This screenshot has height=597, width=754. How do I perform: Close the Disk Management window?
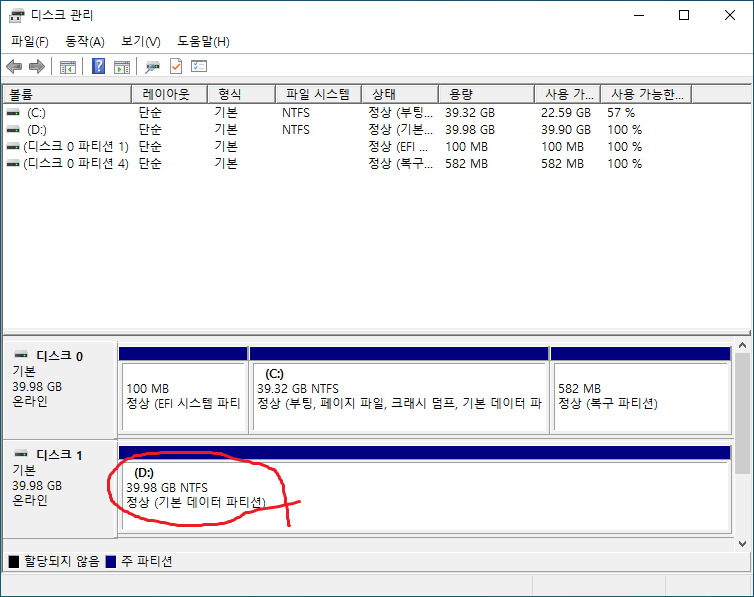(729, 15)
